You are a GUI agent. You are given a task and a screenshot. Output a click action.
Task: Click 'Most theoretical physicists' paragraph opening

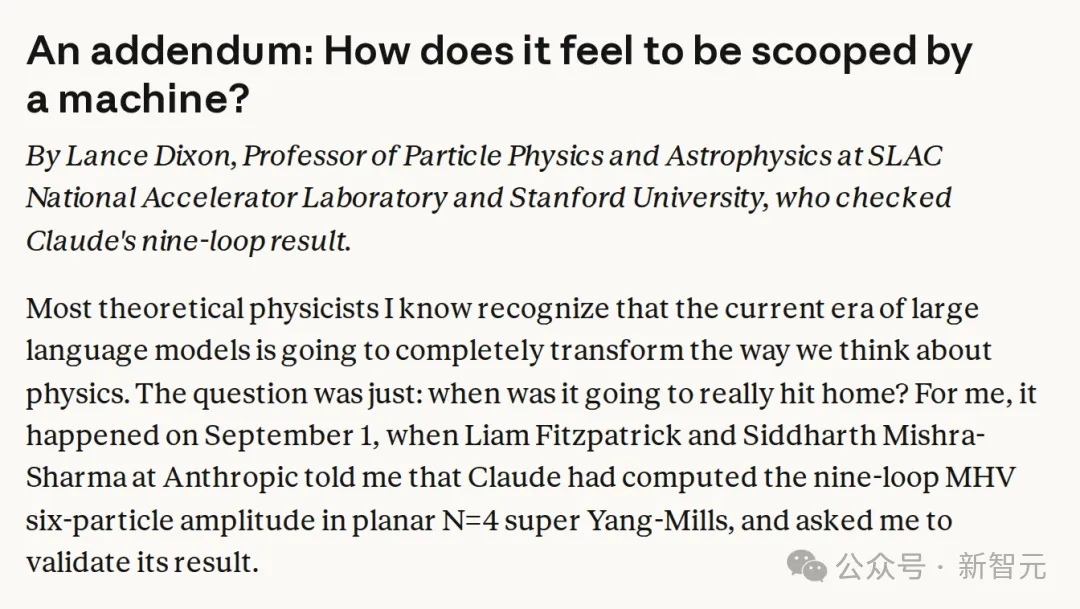(x=202, y=309)
